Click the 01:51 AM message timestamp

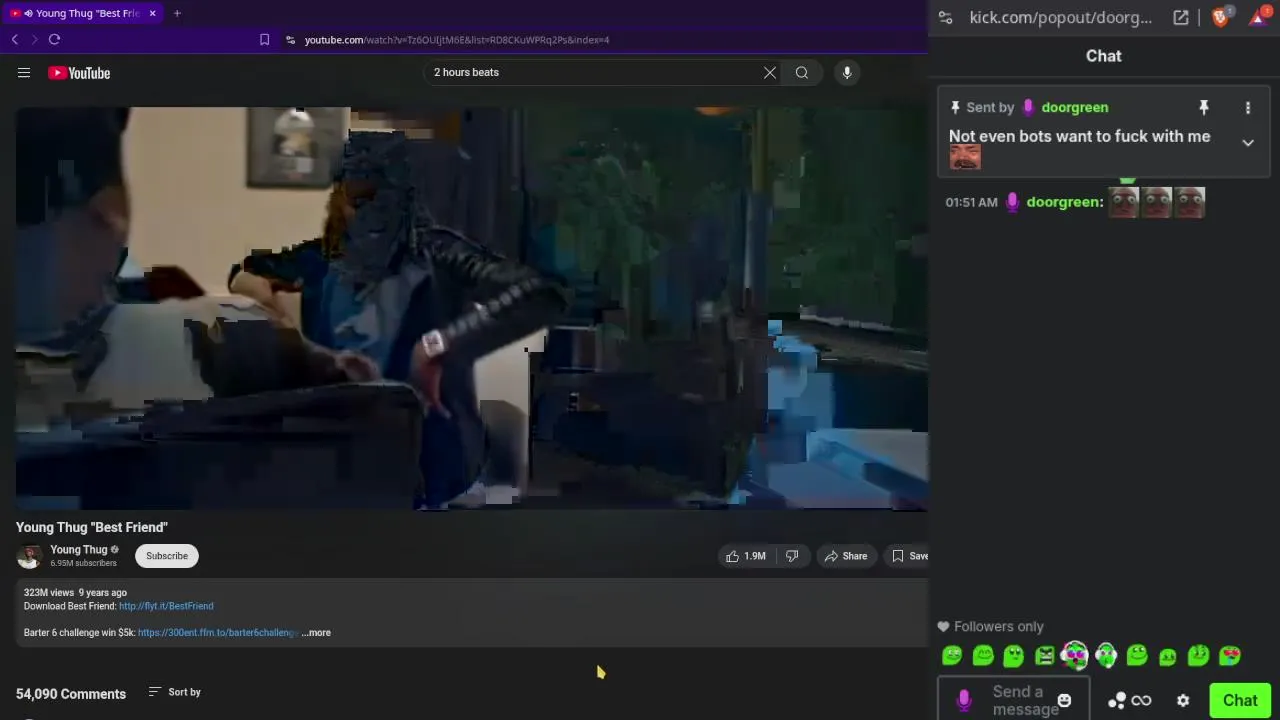click(972, 202)
